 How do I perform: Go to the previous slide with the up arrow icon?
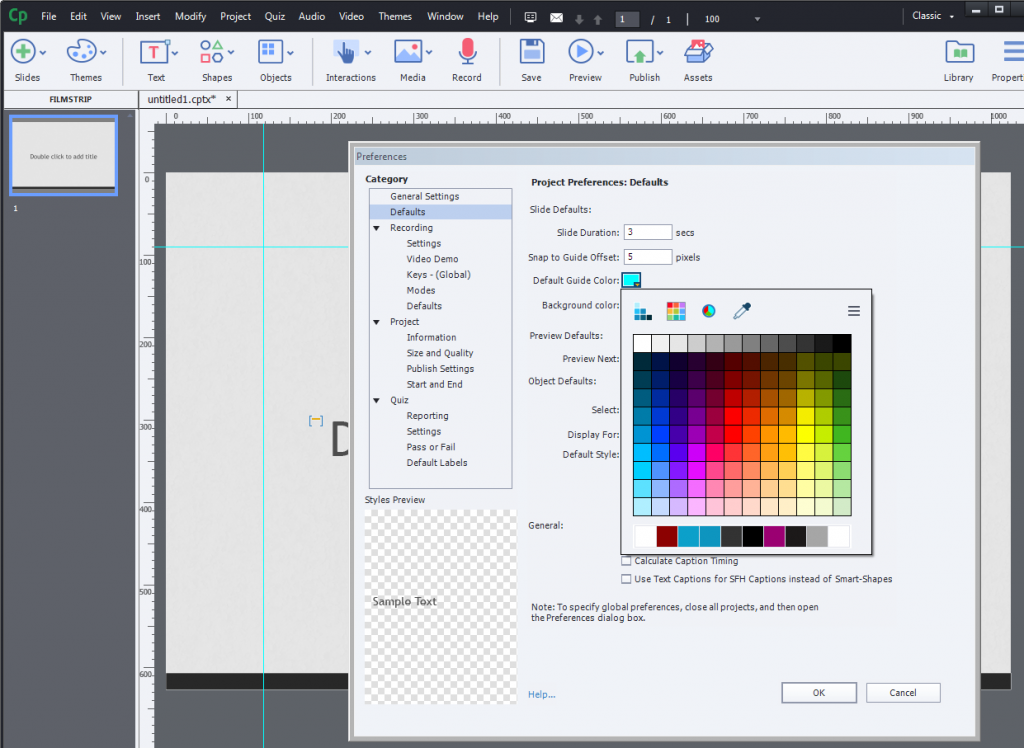pos(598,20)
